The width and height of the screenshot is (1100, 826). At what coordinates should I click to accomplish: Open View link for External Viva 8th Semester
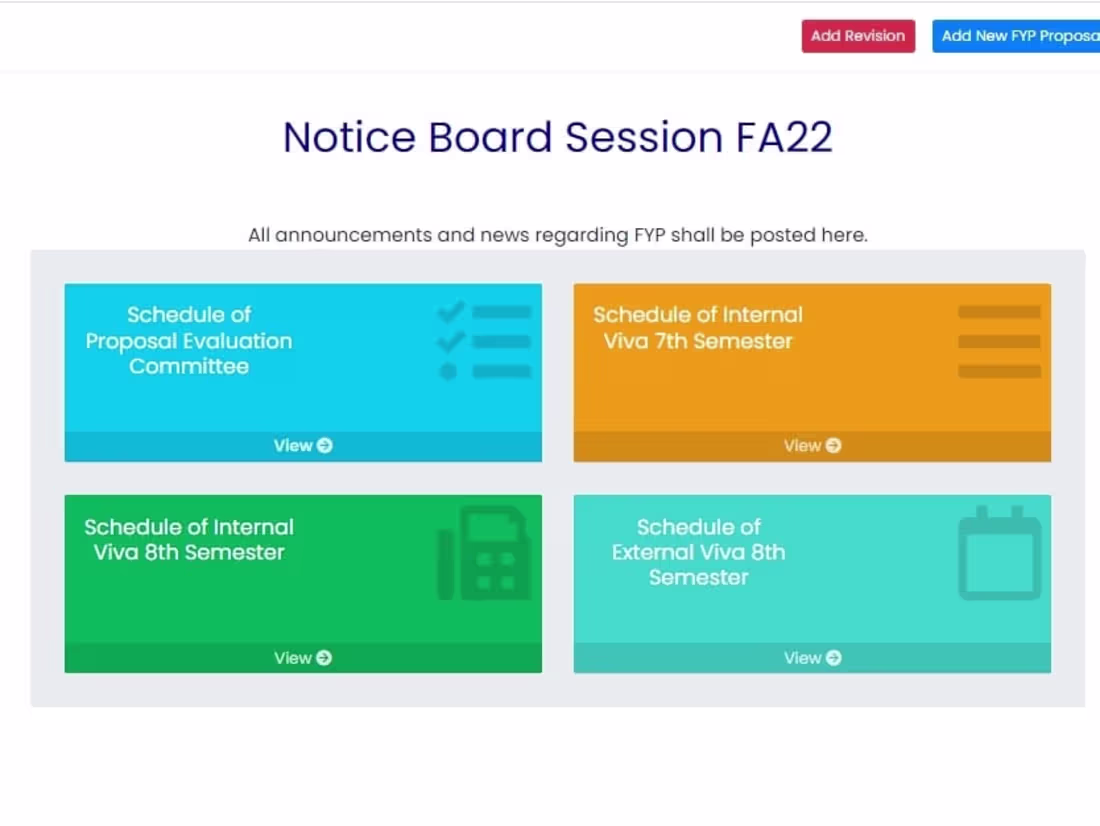802,658
